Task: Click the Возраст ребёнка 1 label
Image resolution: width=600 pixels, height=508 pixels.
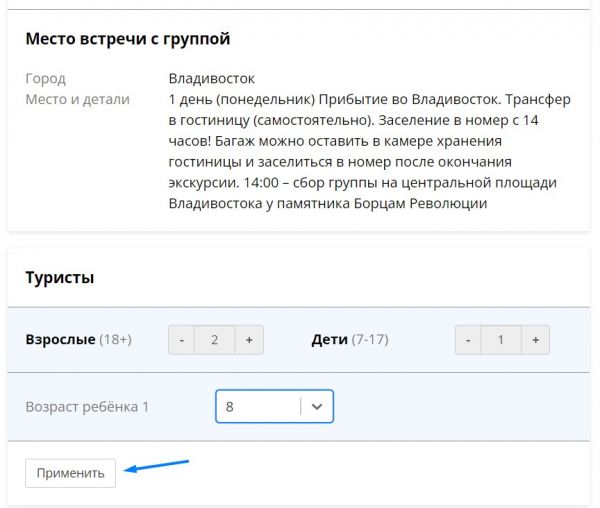Action: click(x=87, y=407)
